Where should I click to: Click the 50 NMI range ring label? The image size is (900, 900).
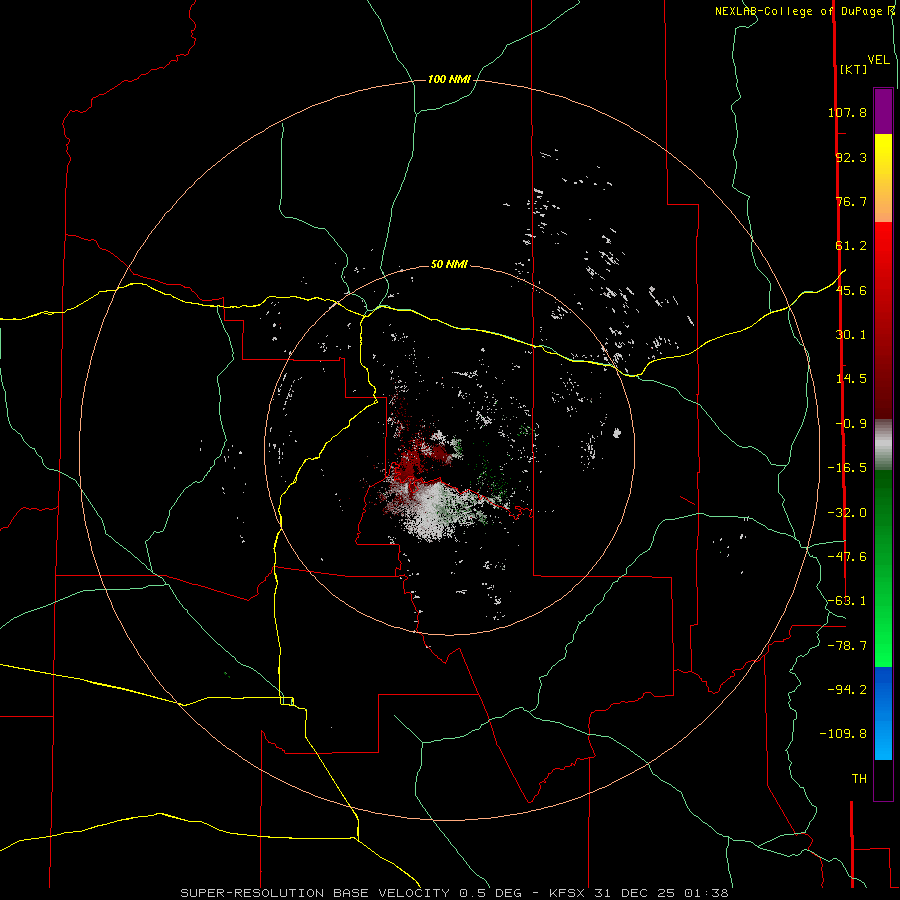449,264
